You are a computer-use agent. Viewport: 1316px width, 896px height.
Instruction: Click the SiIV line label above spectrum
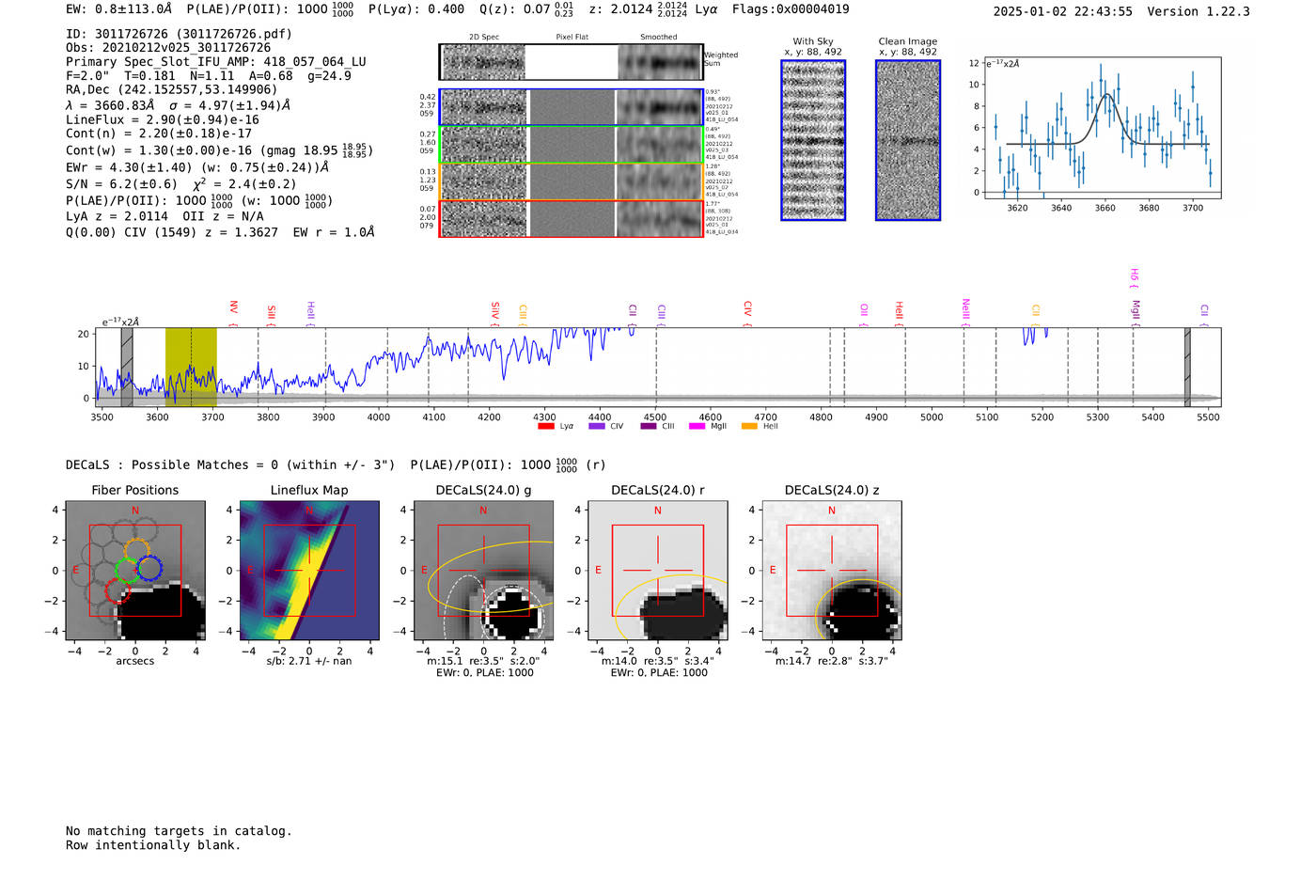(495, 311)
